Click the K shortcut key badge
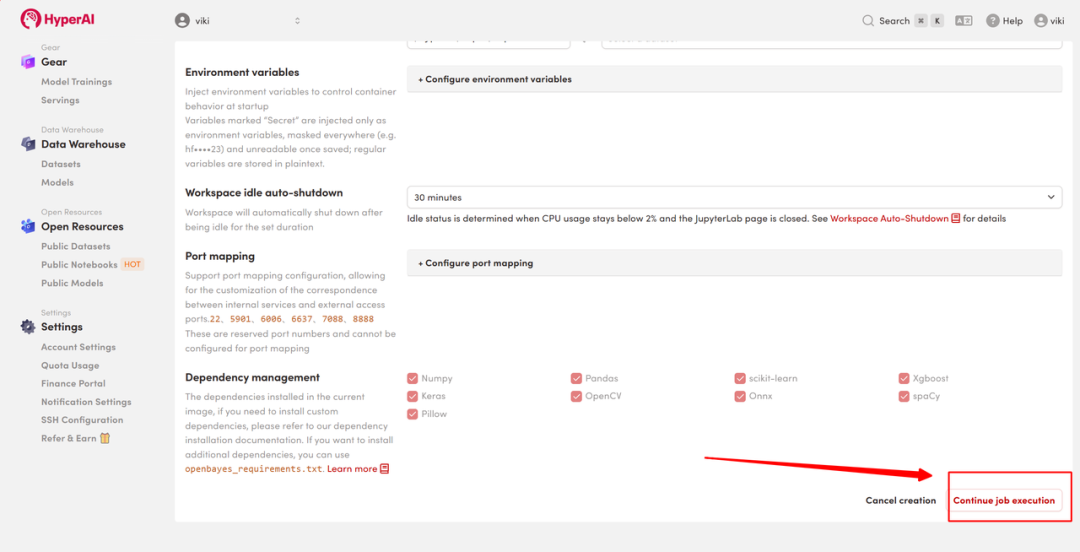This screenshot has width=1080, height=552. (x=937, y=21)
